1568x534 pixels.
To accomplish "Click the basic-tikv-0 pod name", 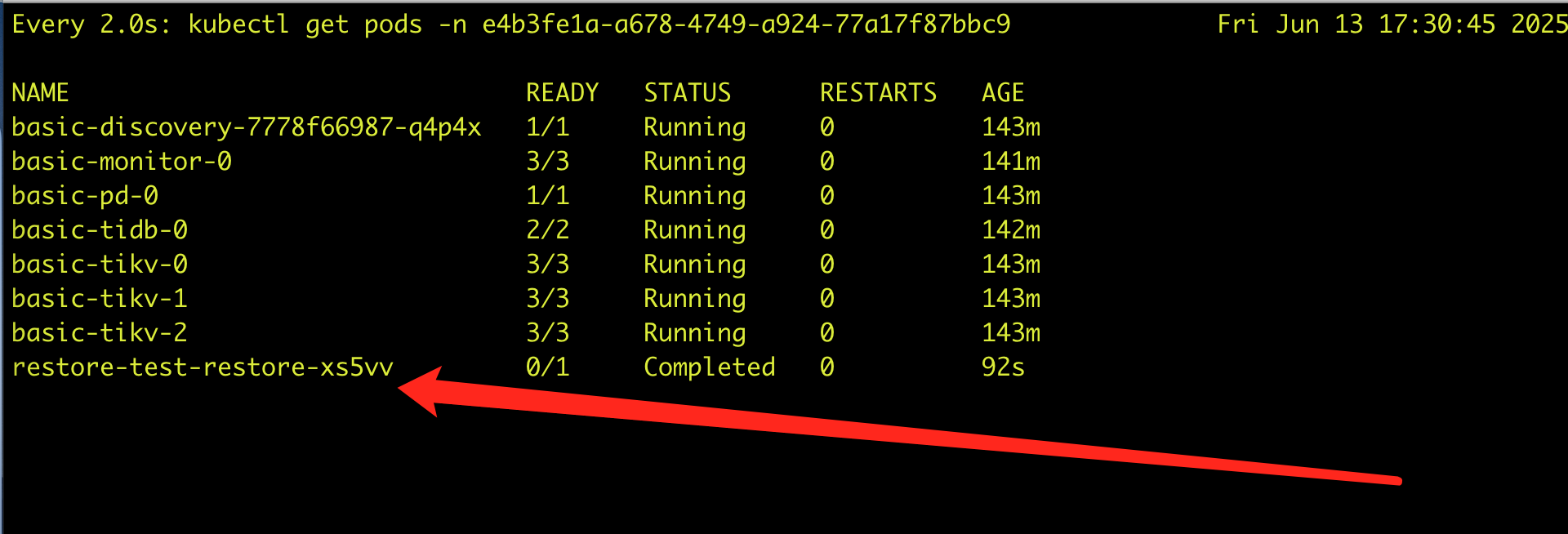I will point(100,265).
